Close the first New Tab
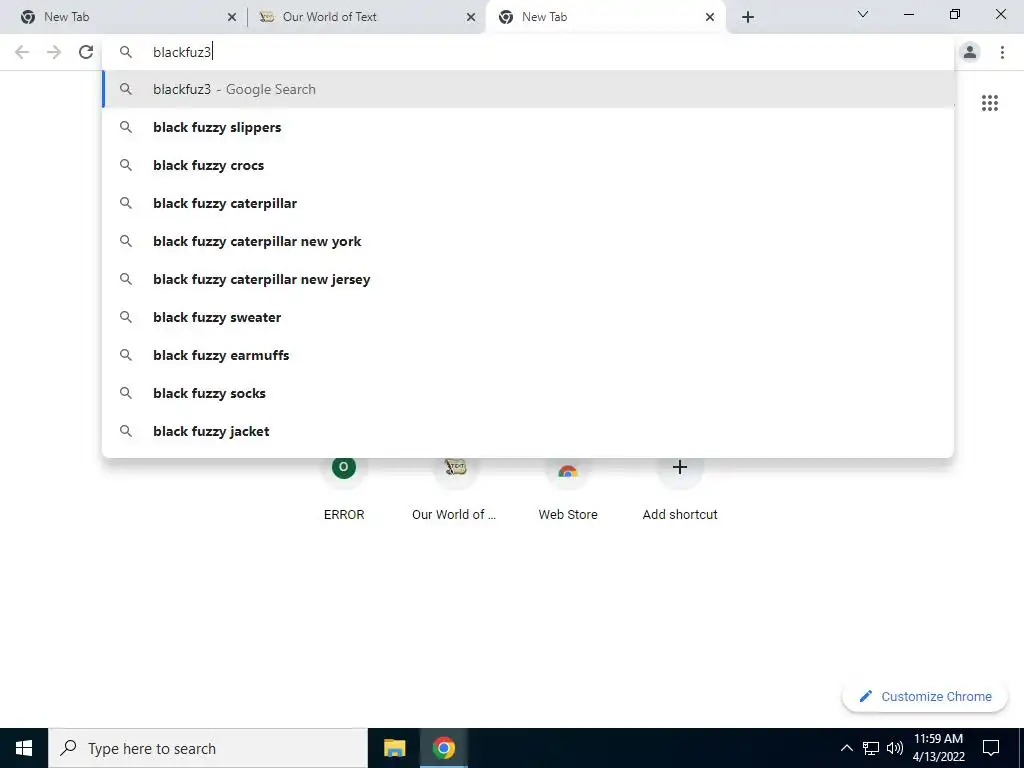This screenshot has width=1024, height=768. [232, 17]
